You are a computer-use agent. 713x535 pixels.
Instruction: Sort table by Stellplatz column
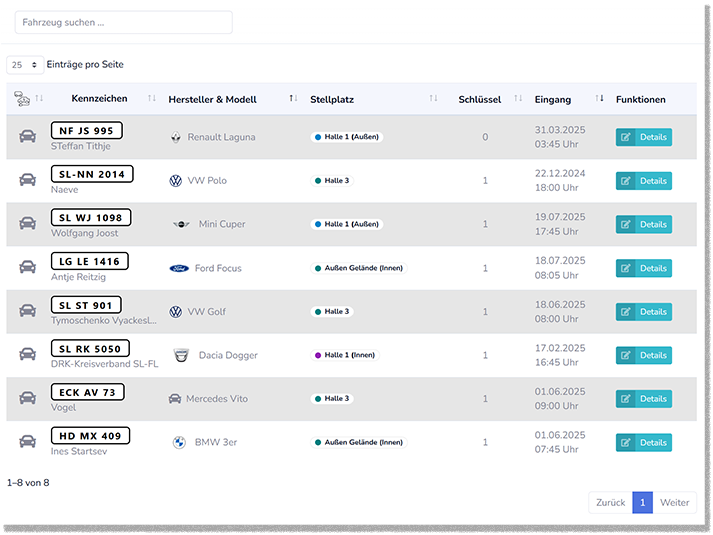[x=332, y=99]
